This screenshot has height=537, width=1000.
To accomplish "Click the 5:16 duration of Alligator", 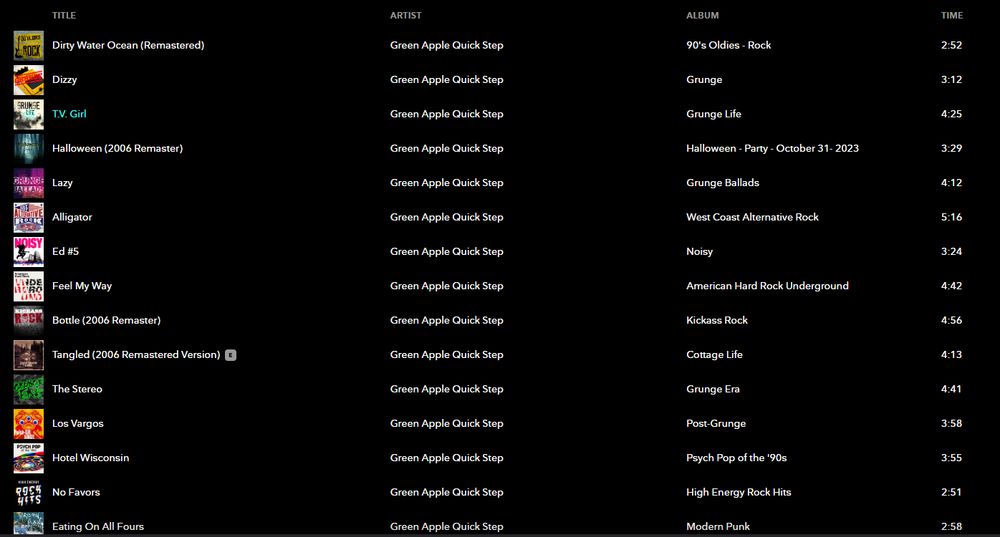I will tap(952, 217).
